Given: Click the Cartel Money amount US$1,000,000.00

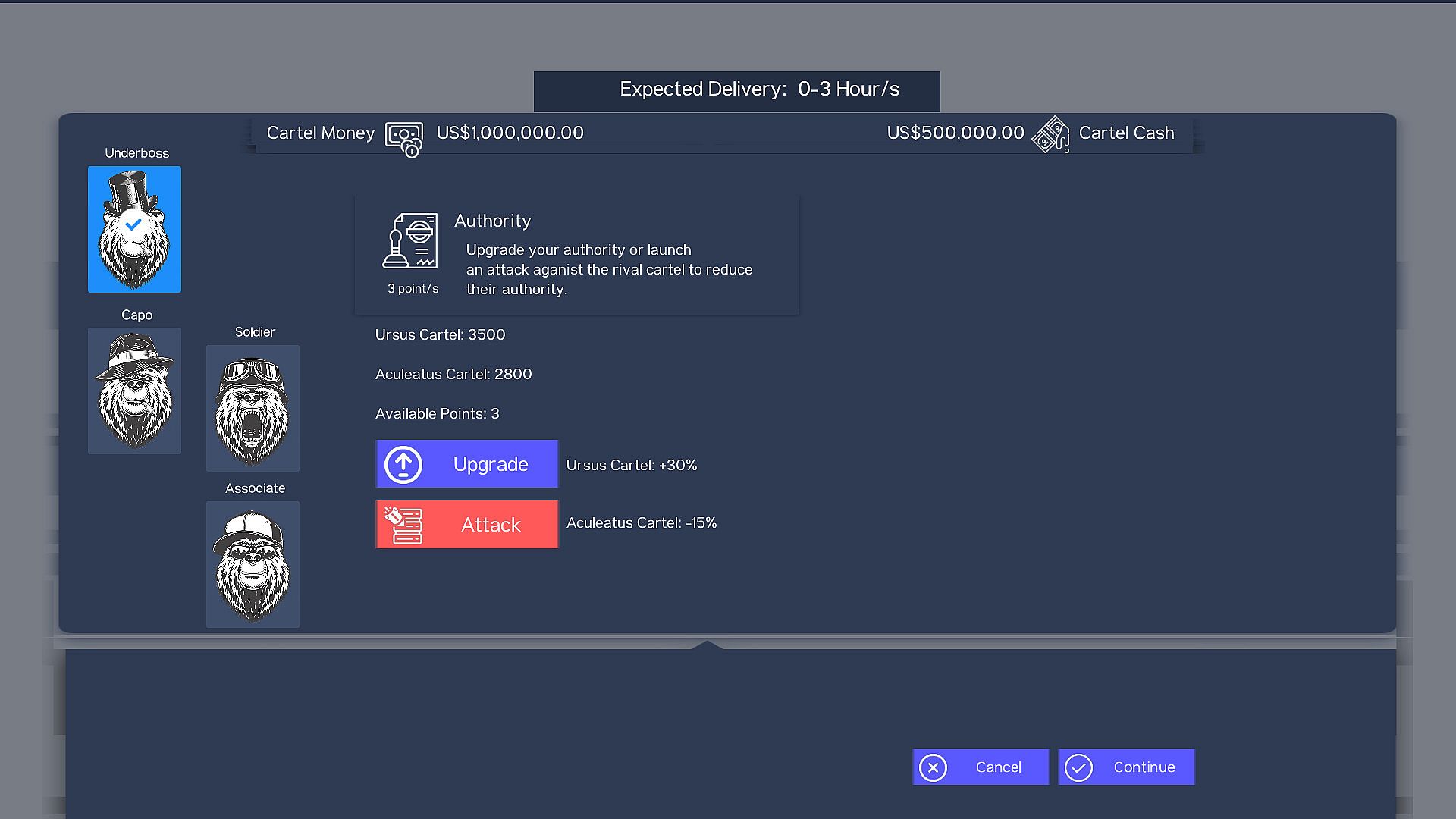Looking at the screenshot, I should pyautogui.click(x=510, y=133).
